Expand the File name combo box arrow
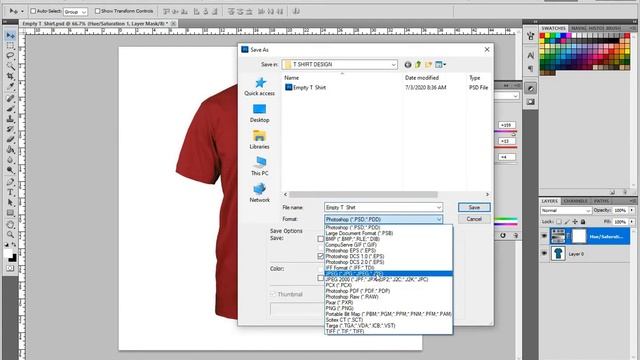The image size is (640, 360). pos(439,207)
